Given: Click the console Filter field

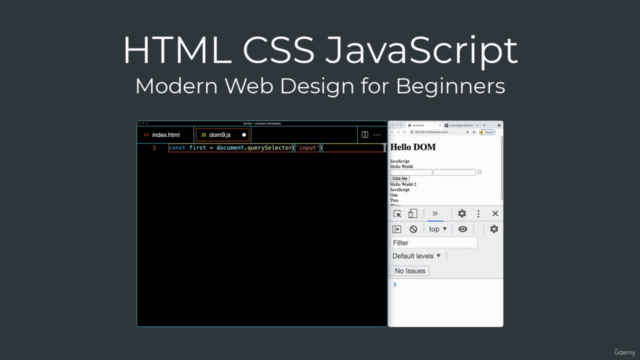Looking at the screenshot, I should (433, 242).
